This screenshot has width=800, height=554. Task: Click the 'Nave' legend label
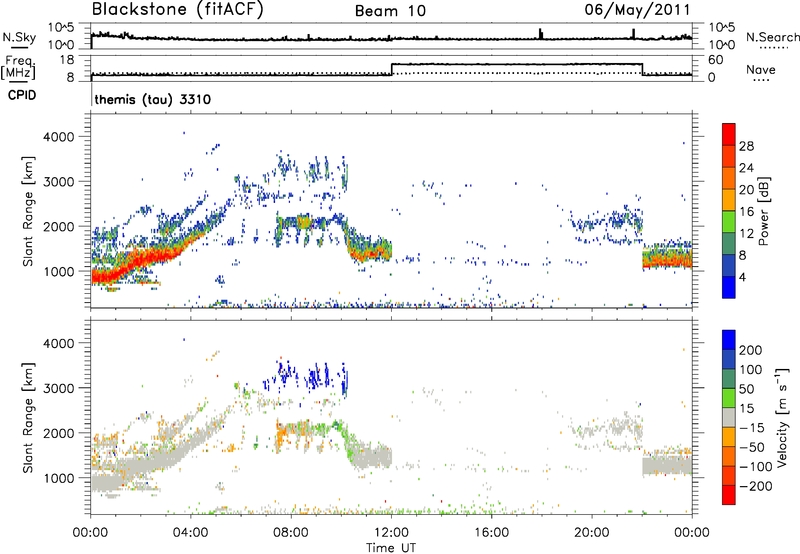(x=761, y=69)
